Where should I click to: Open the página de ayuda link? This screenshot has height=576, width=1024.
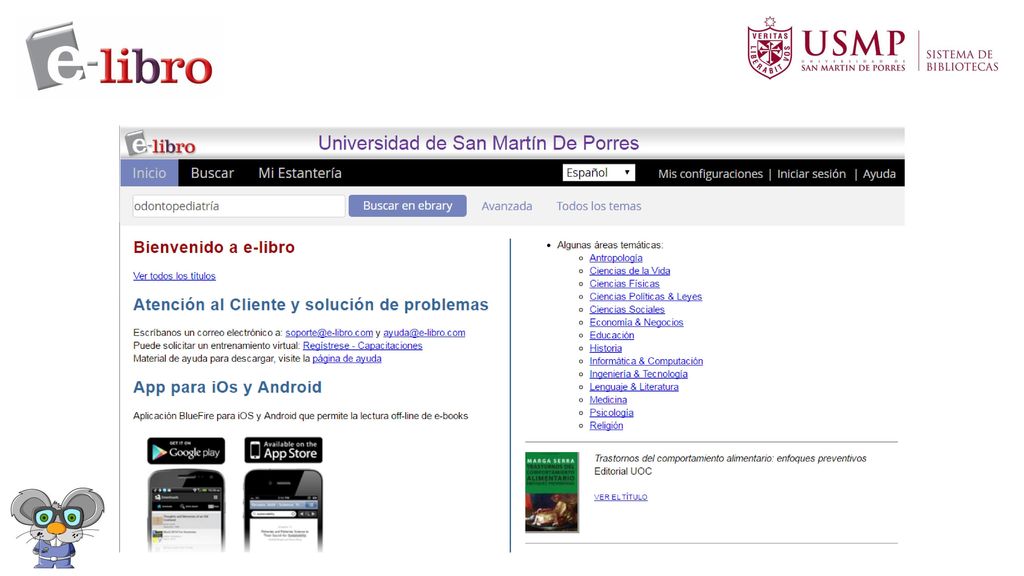(x=347, y=359)
